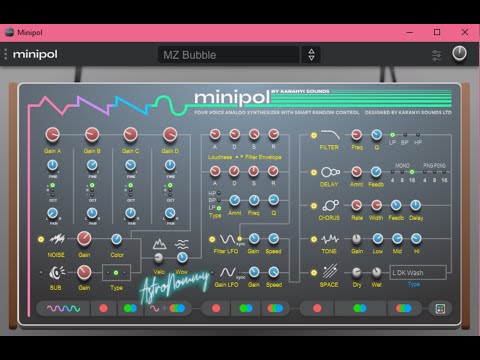Click the Velo mountain icon

click(159, 244)
